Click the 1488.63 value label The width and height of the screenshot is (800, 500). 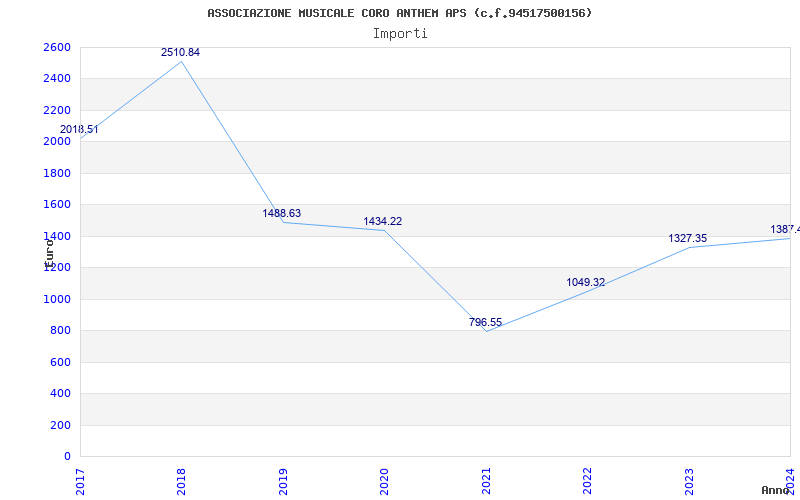(282, 213)
